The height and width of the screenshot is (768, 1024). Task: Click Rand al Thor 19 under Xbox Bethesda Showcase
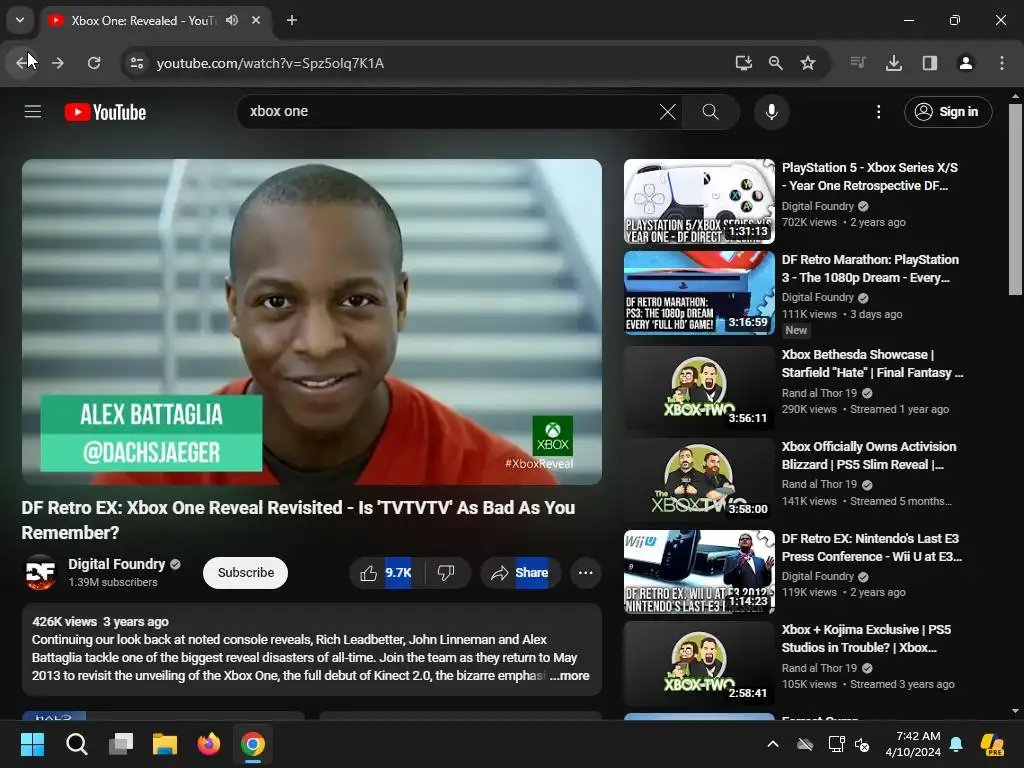click(x=819, y=393)
